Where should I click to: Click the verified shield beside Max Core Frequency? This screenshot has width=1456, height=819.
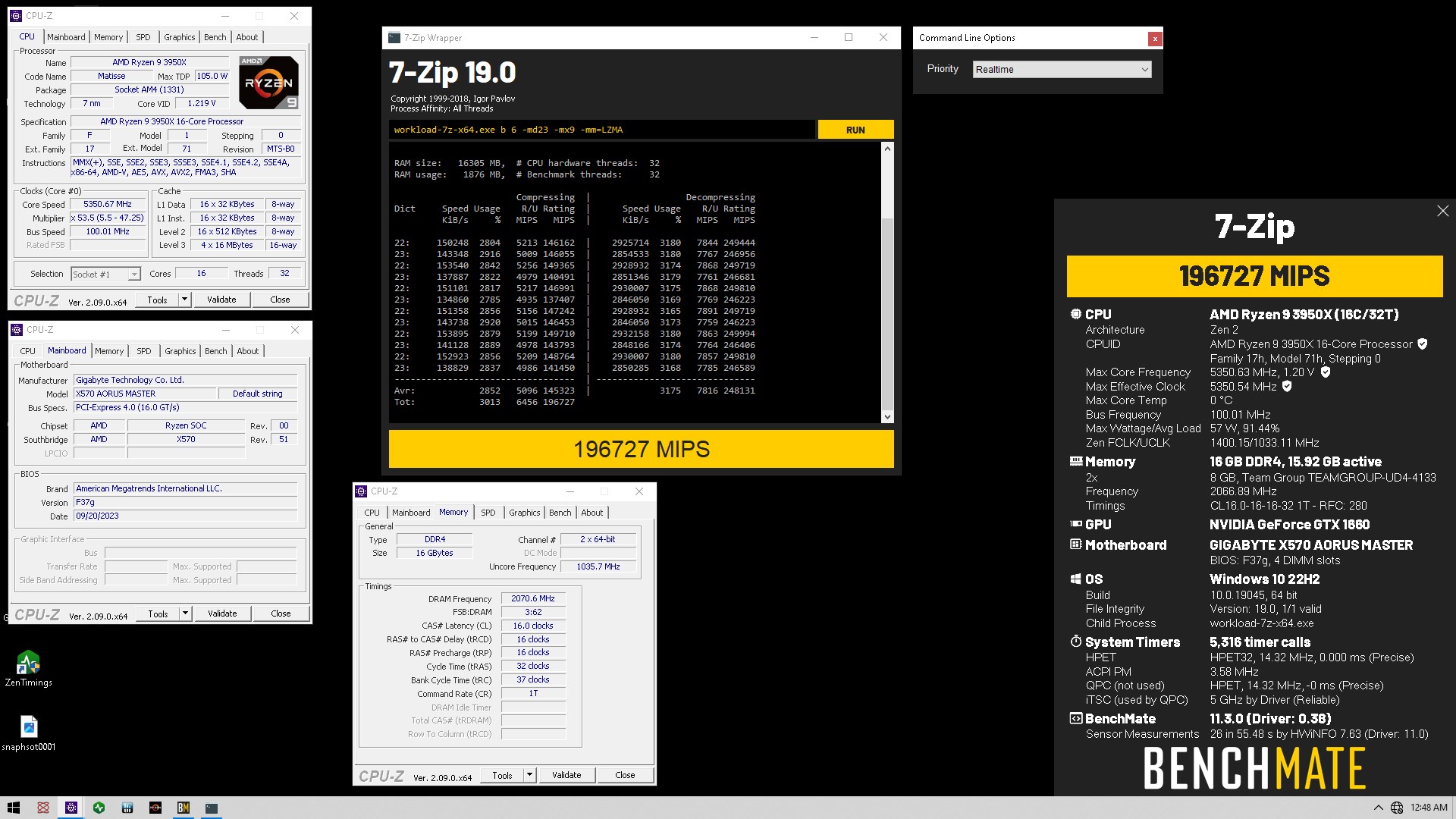[1326, 372]
